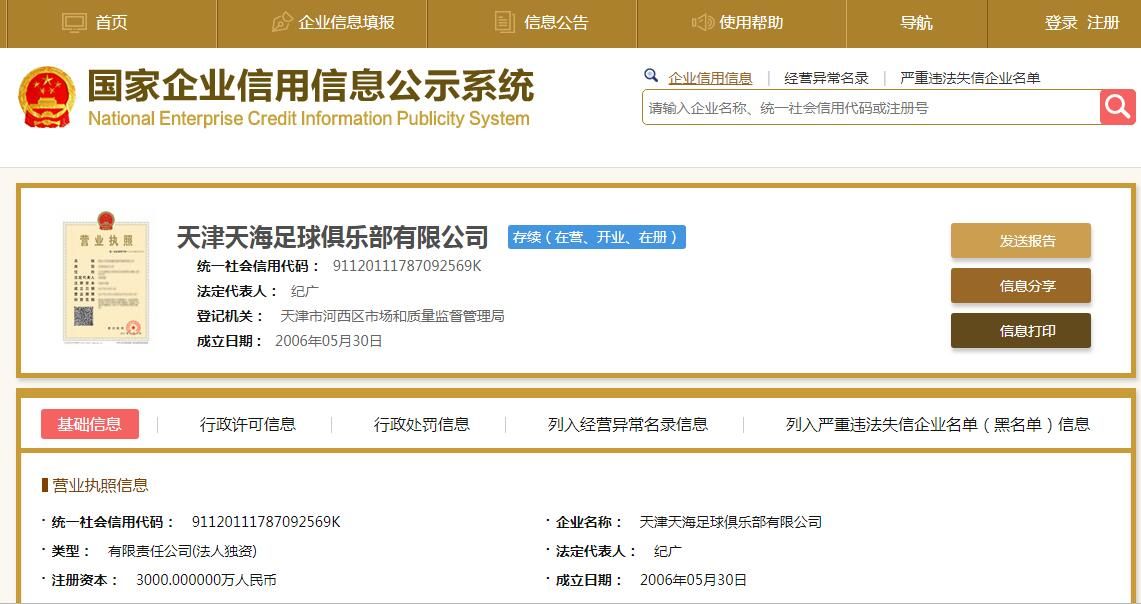
Task: Switch to the 行政许可信息 tab
Action: 248,424
